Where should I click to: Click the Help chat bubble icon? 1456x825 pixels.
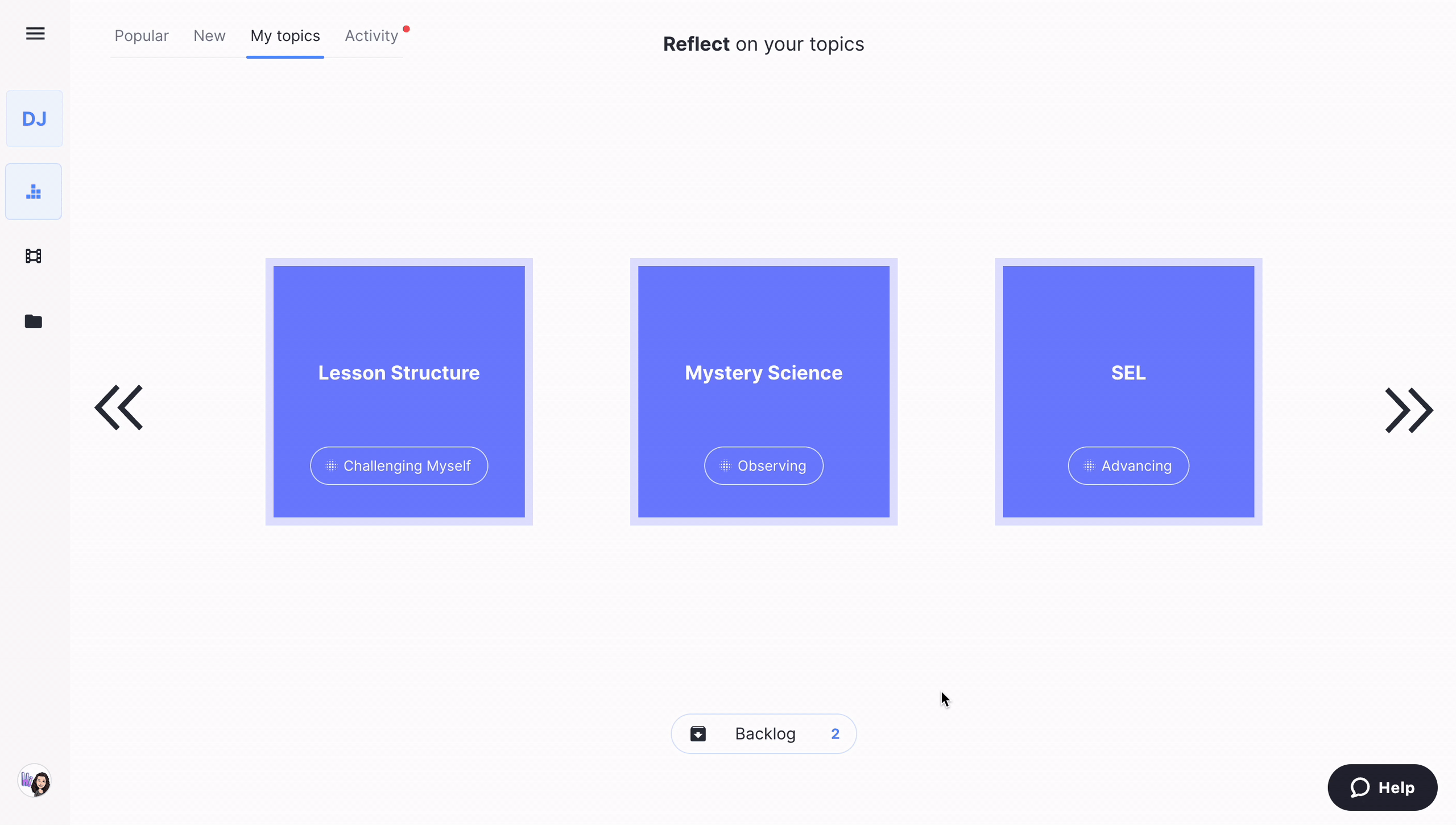(1360, 787)
